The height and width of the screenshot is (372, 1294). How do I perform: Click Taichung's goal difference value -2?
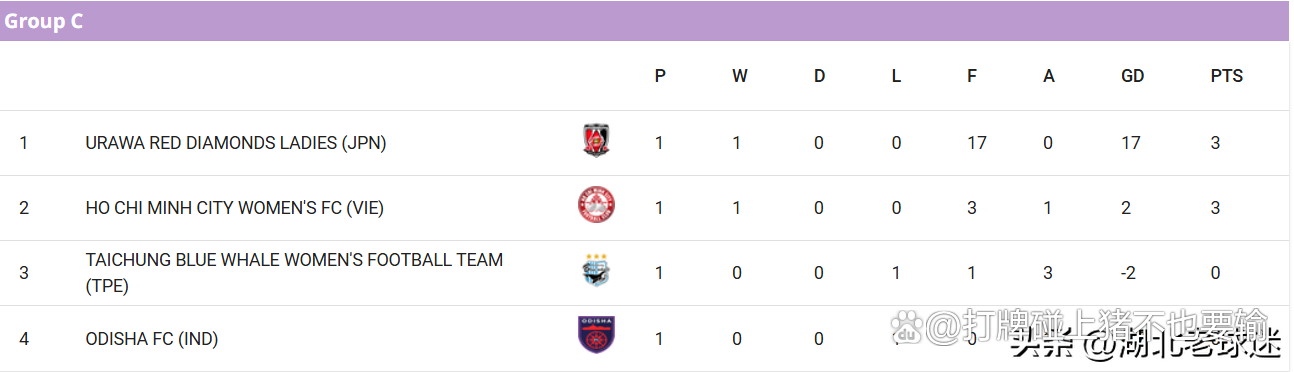pos(1129,273)
